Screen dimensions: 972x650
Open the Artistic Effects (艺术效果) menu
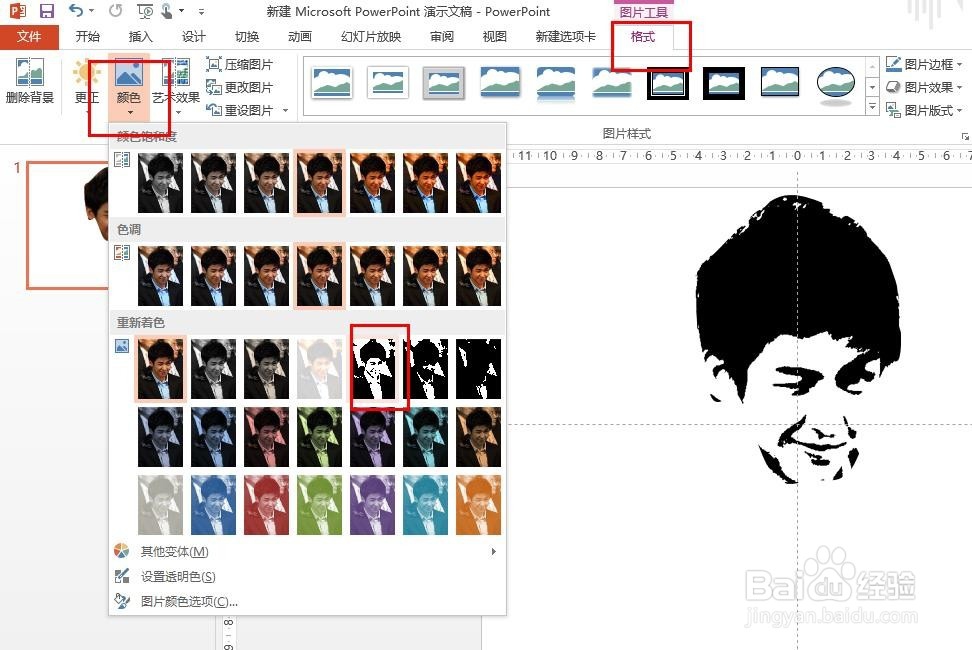pos(176,87)
